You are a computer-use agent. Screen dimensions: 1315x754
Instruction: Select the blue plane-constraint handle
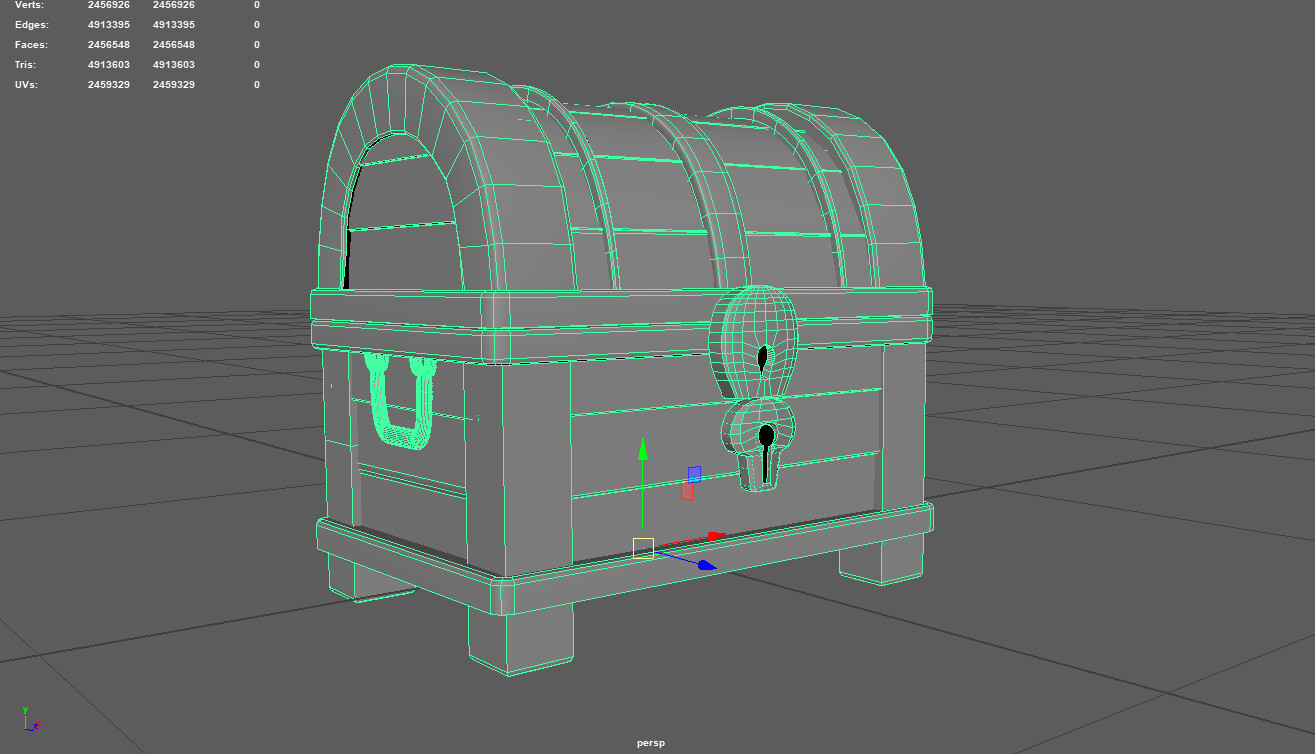click(692, 474)
